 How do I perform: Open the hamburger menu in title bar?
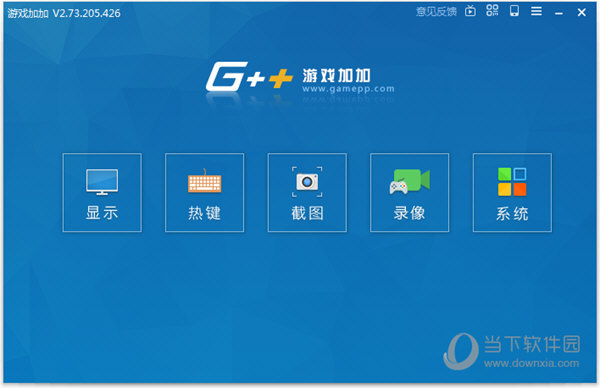tap(536, 11)
